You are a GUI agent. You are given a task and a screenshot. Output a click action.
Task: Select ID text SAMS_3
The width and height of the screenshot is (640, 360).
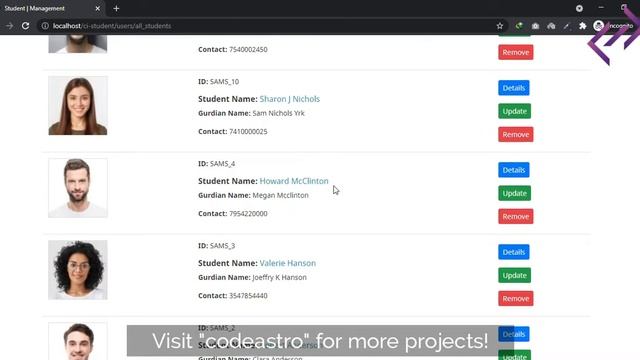[222, 246]
